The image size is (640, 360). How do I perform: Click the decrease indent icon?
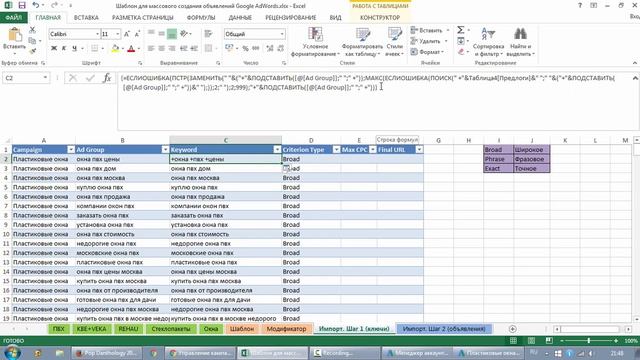point(184,49)
